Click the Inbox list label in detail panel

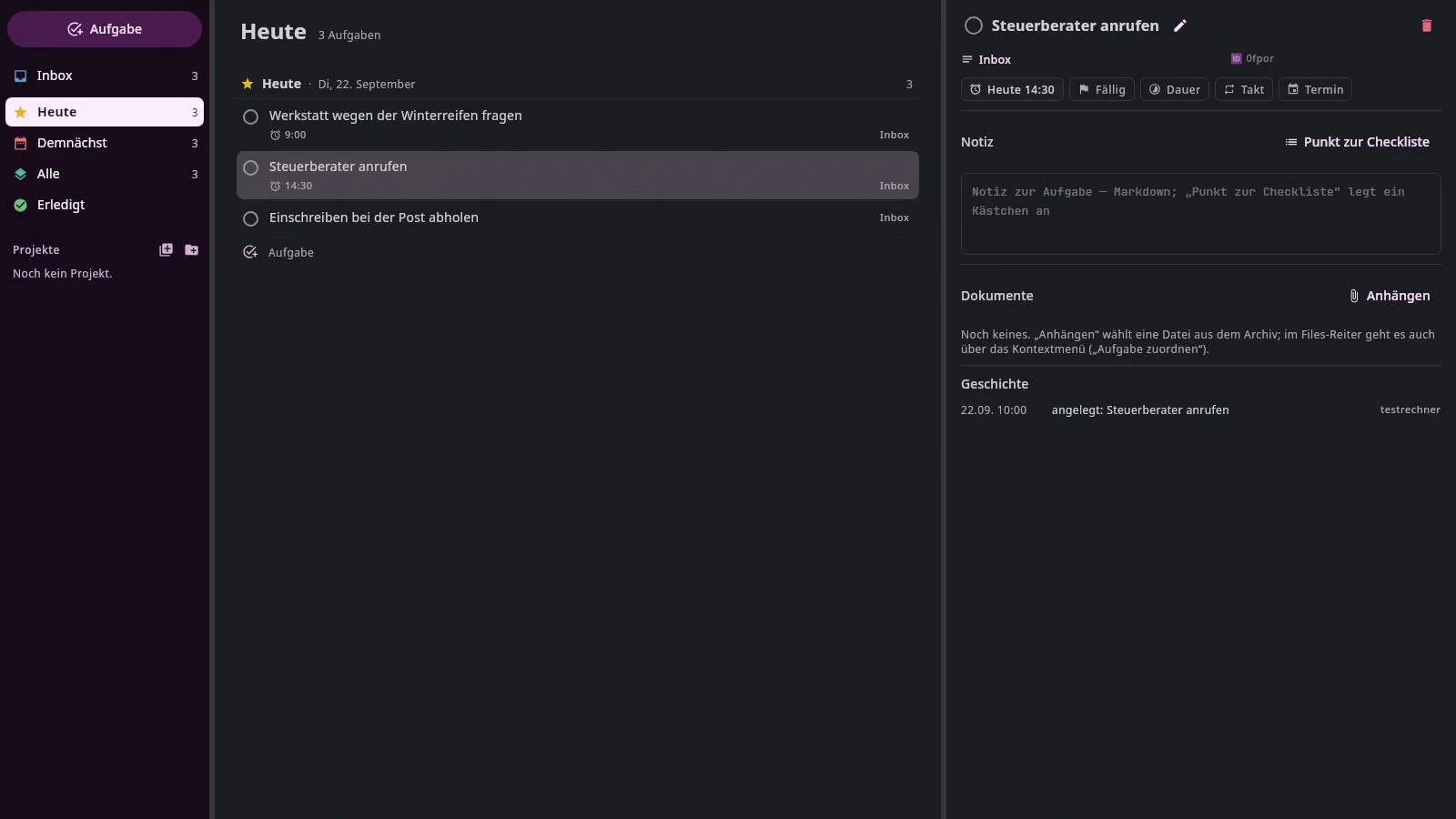click(986, 59)
